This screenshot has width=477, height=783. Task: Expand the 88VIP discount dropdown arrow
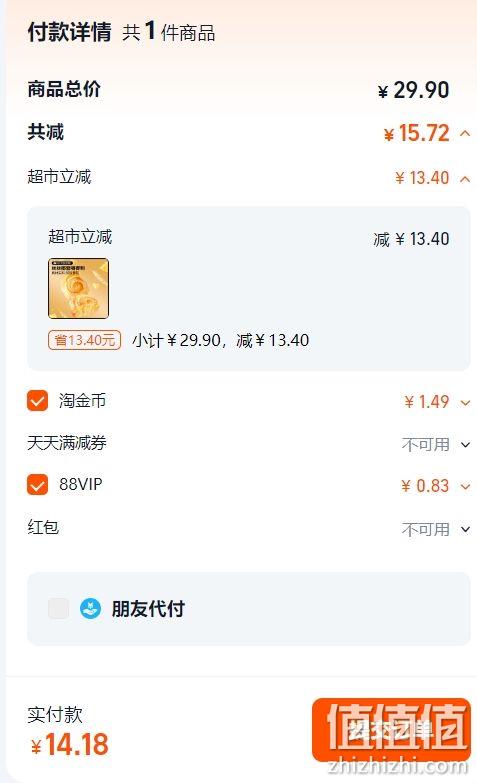pos(466,486)
